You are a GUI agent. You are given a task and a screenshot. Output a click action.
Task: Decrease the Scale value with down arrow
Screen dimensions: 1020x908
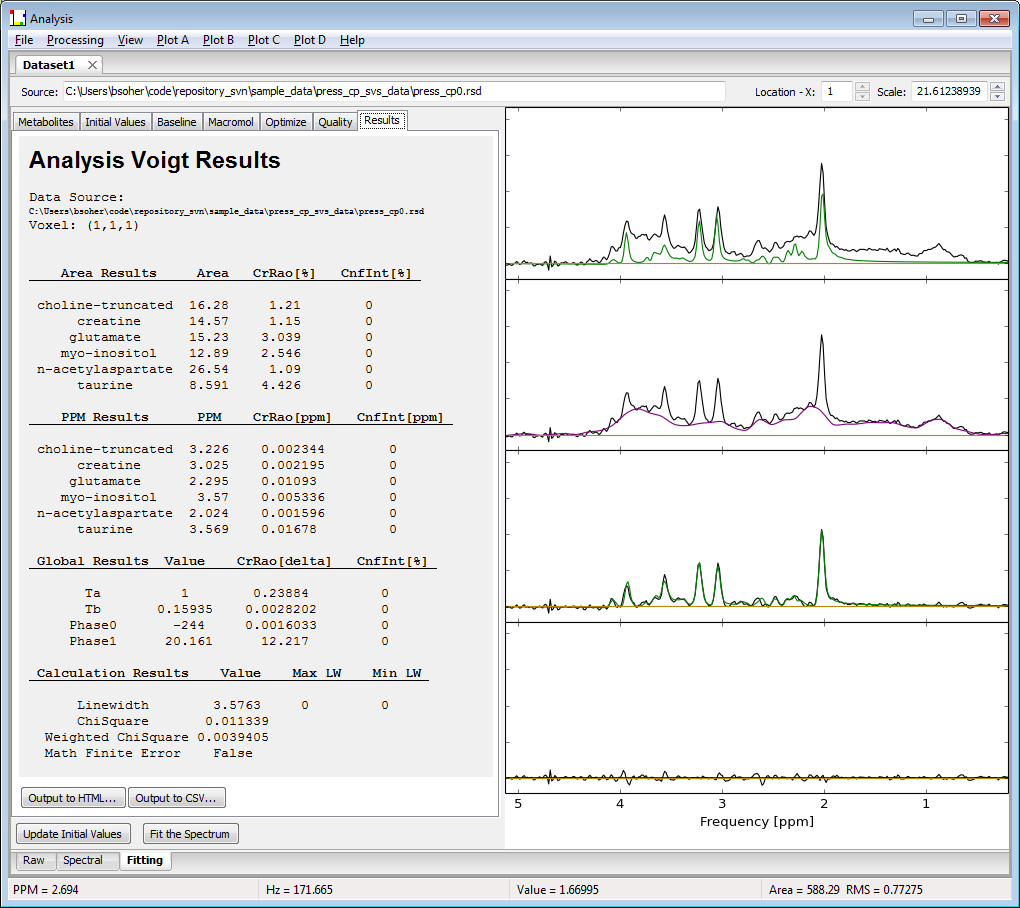click(x=996, y=97)
